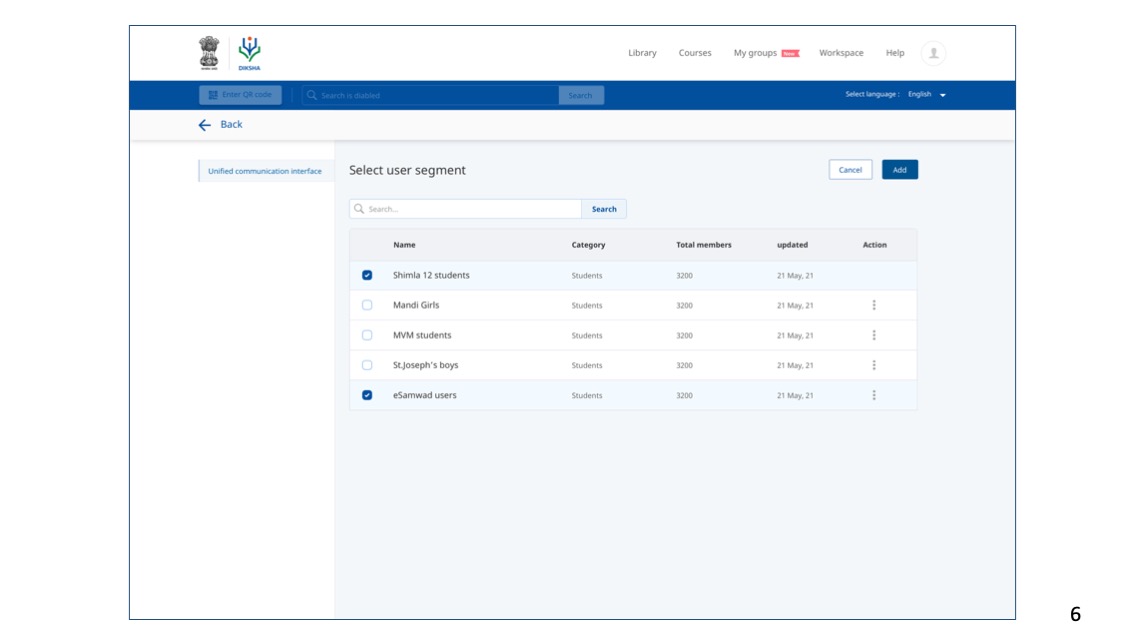The width and height of the screenshot is (1145, 644).
Task: Uncheck the Shimla 12 students row
Action: coord(367,275)
